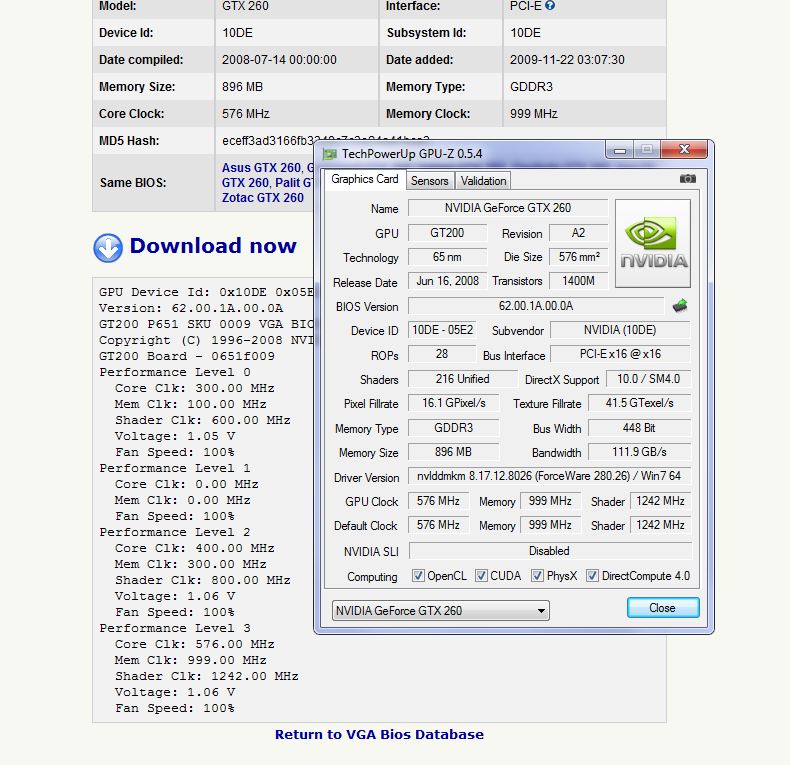The width and height of the screenshot is (790, 765).
Task: Follow the Return to VGA Bios Database link
Action: (x=379, y=734)
